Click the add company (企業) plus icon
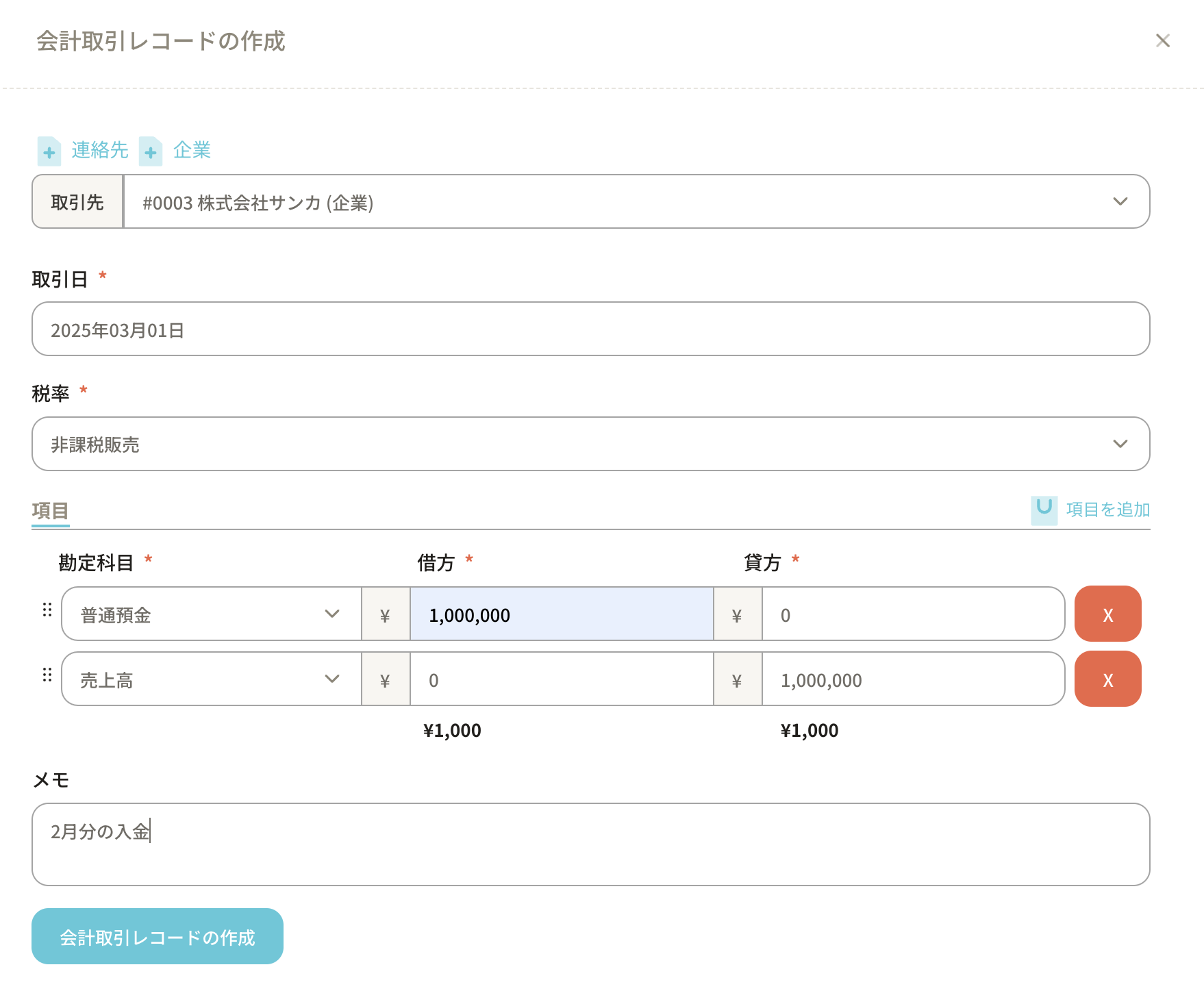 coord(151,151)
